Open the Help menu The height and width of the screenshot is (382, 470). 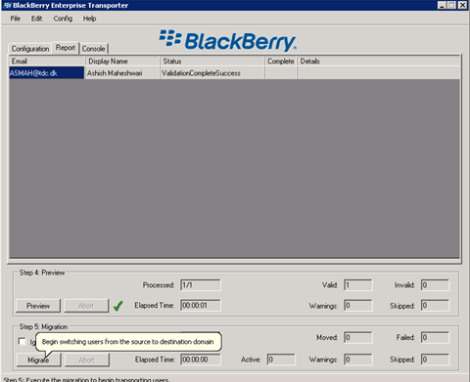(89, 19)
